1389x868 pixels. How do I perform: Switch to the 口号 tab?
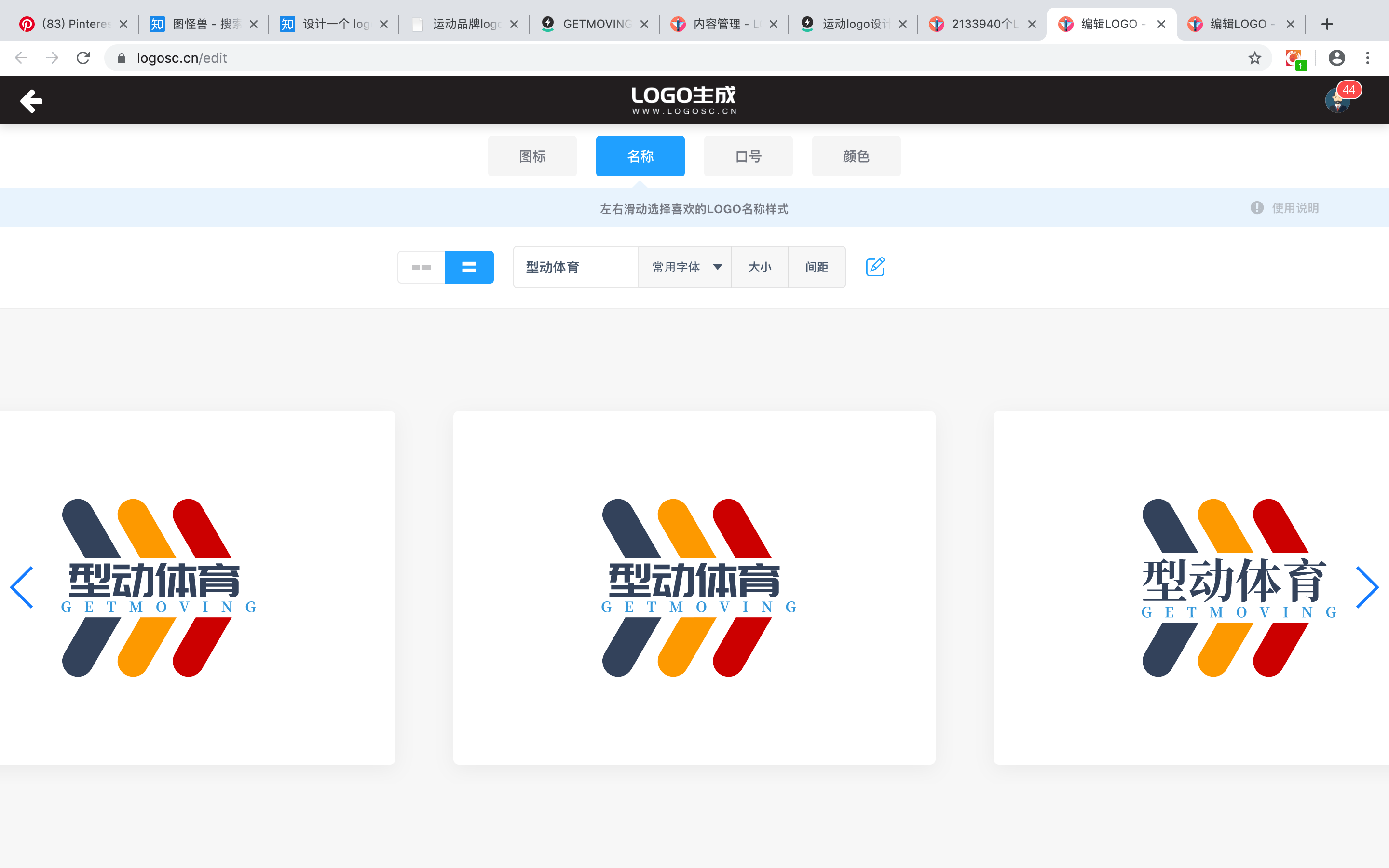pos(748,156)
